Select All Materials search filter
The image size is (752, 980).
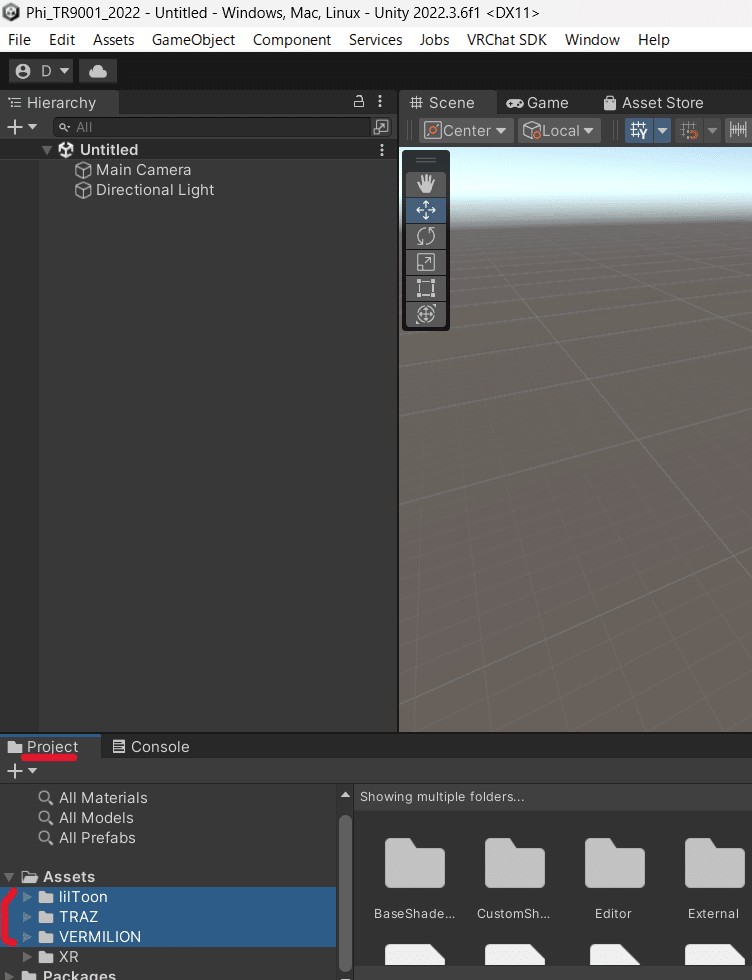tap(93, 798)
